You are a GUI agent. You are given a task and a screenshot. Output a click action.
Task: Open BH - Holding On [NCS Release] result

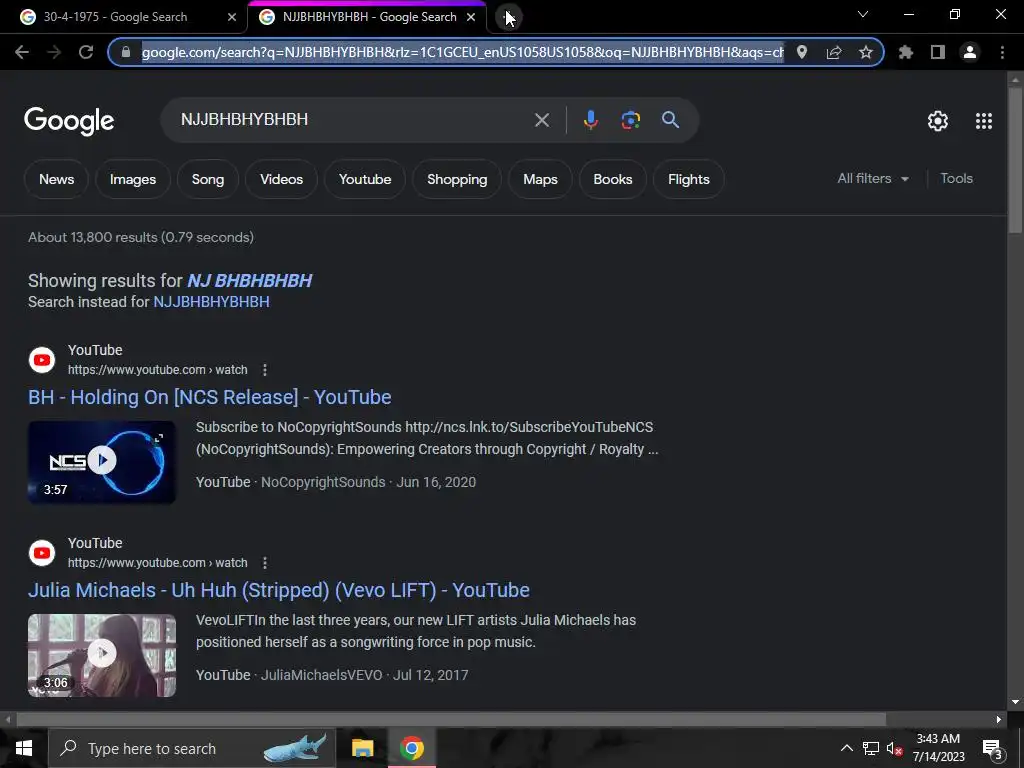[x=210, y=397]
